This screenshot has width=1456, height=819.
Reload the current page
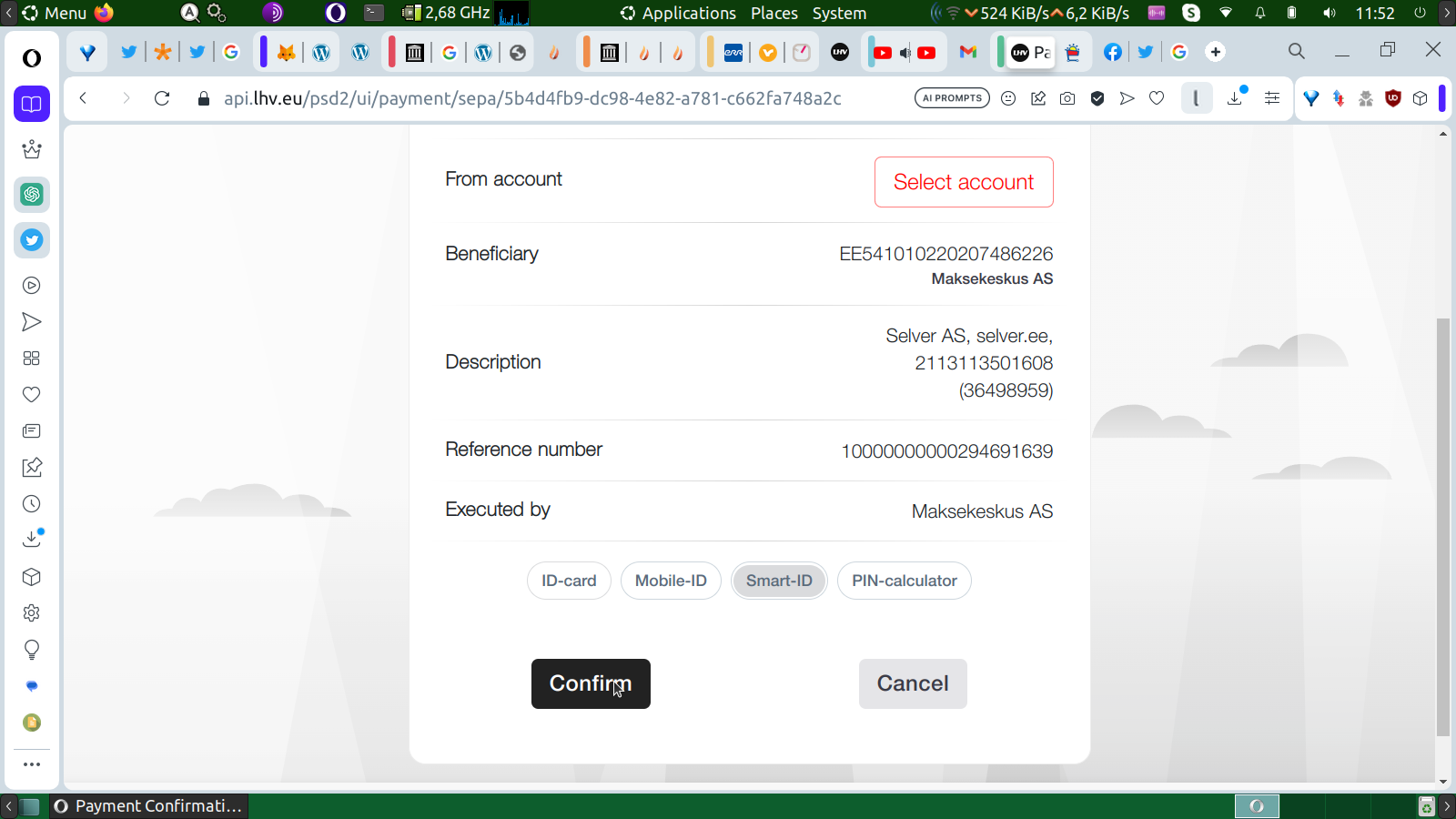[x=162, y=98]
